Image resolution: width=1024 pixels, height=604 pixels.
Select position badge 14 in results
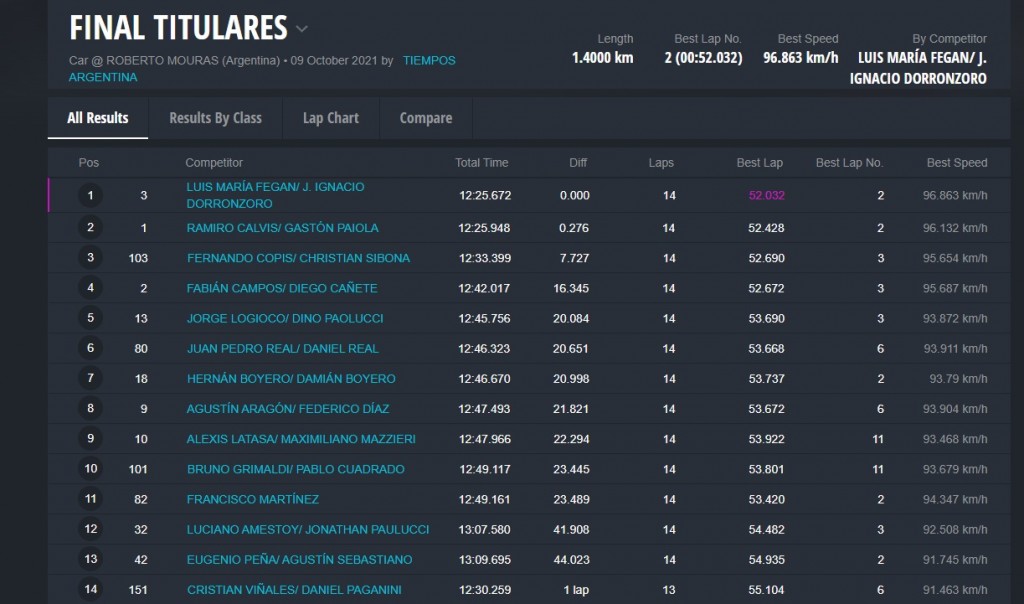[x=90, y=589]
